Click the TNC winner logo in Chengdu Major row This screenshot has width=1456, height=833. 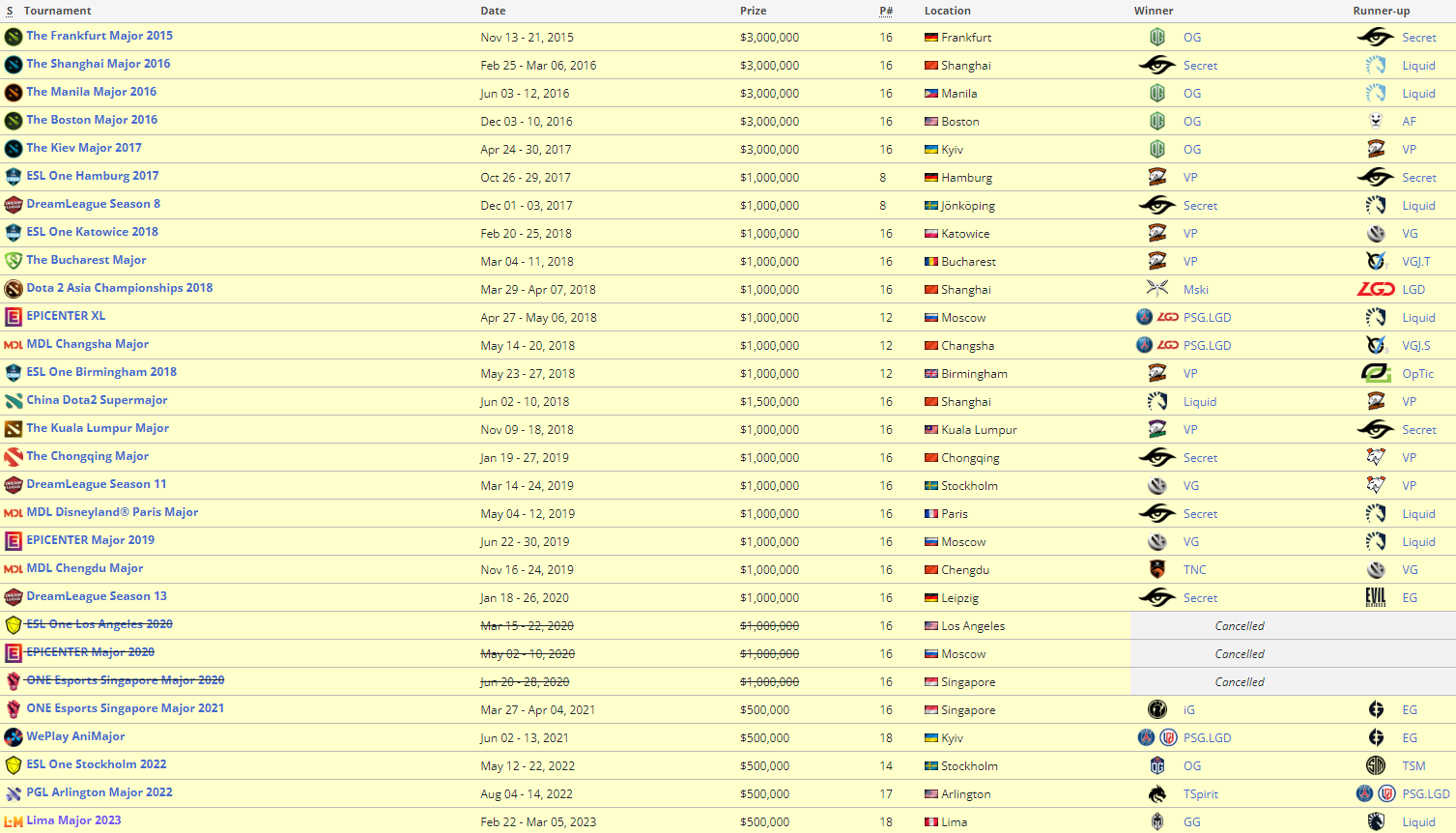click(1156, 570)
